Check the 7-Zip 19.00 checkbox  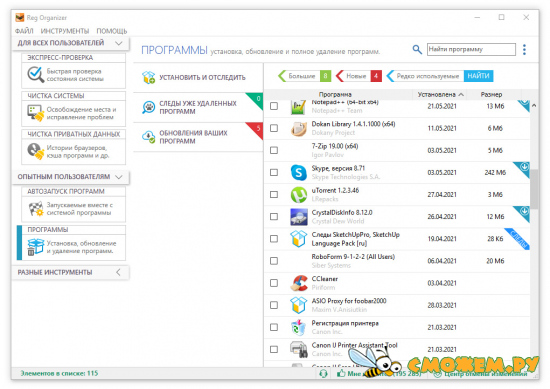point(274,150)
